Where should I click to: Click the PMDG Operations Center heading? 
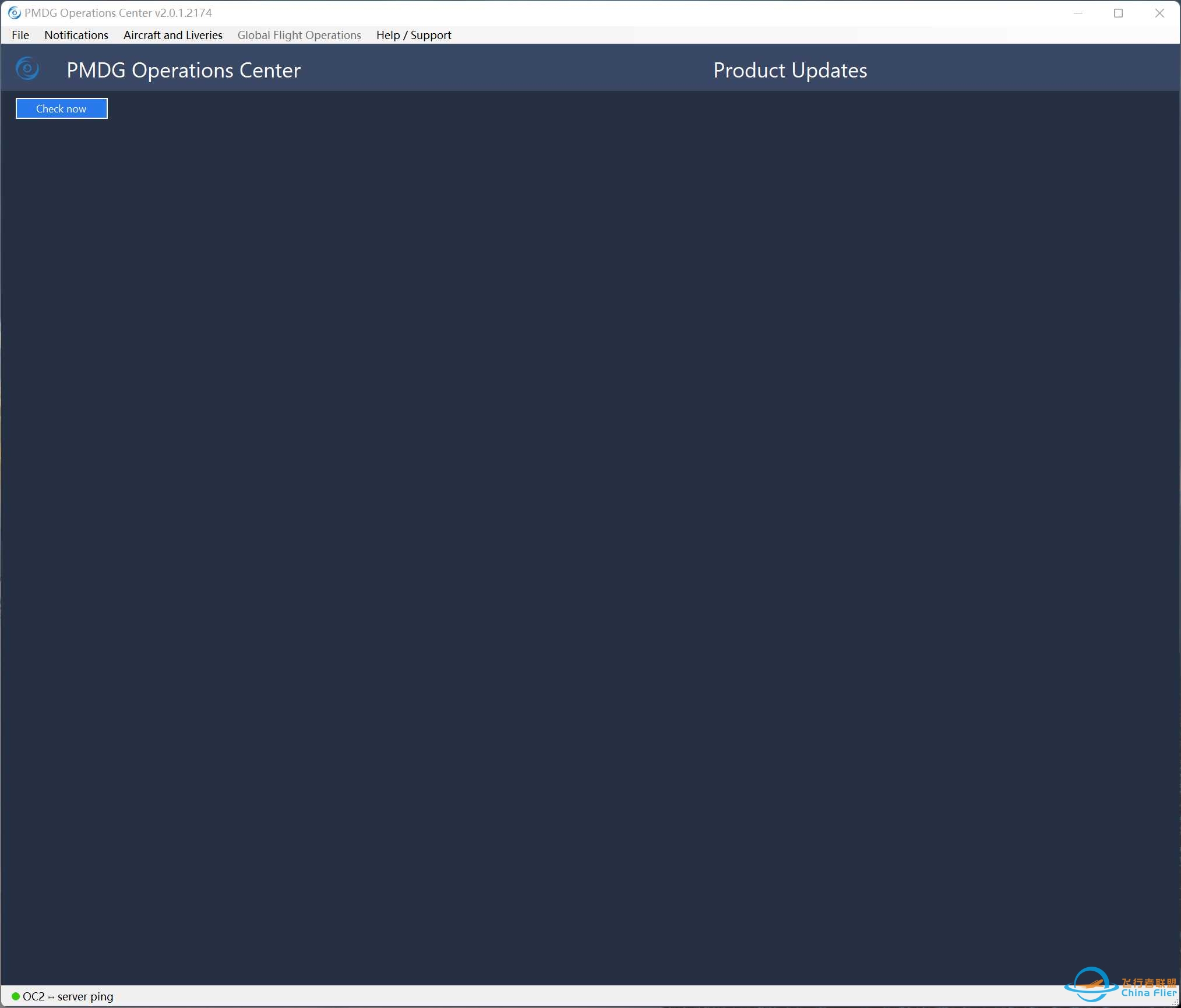point(184,70)
